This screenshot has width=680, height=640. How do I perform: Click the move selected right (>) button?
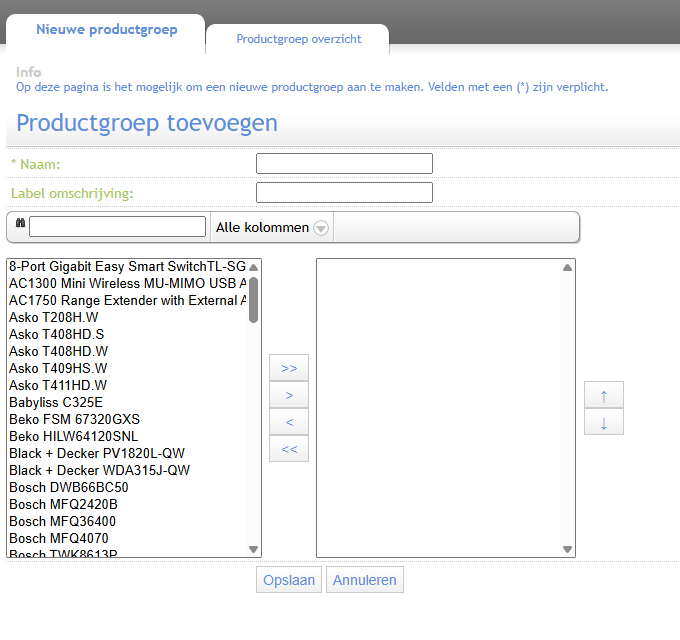tap(289, 395)
